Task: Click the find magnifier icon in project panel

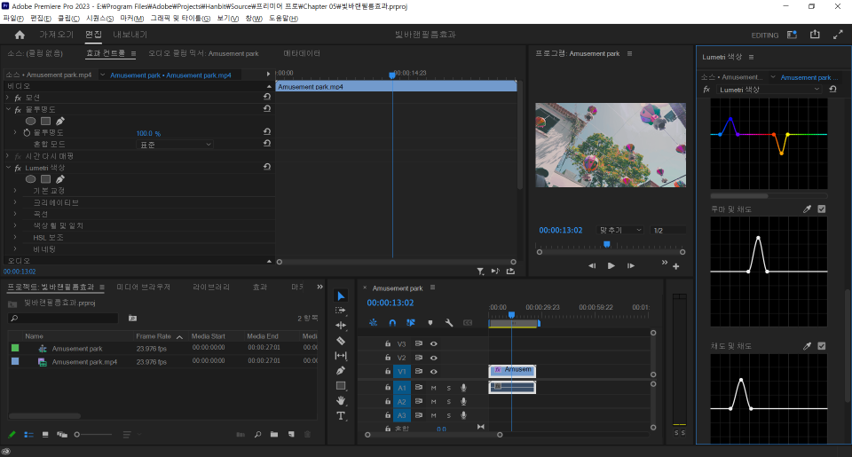Action: 258,435
